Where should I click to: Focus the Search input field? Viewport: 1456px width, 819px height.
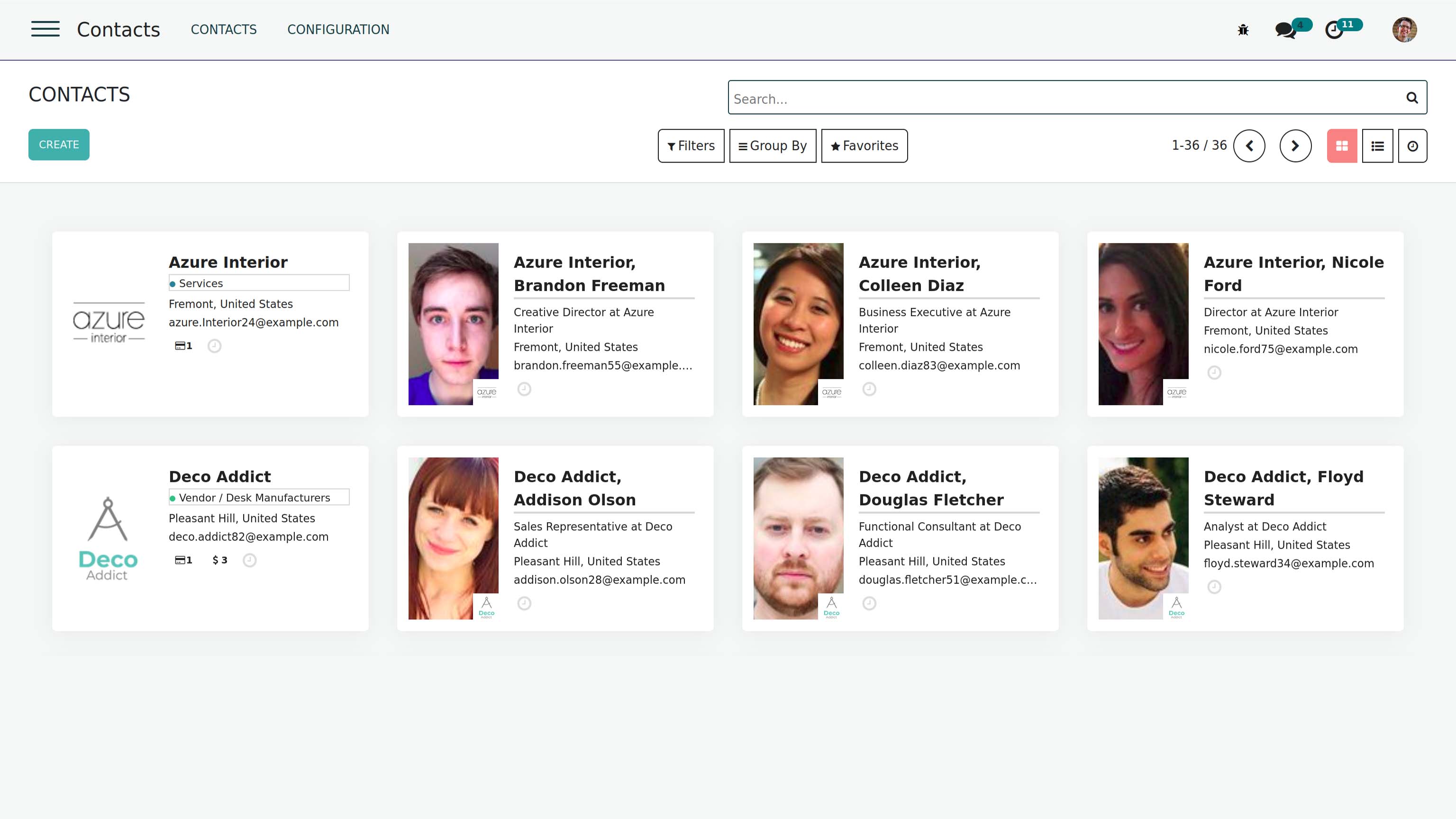[x=1063, y=99]
